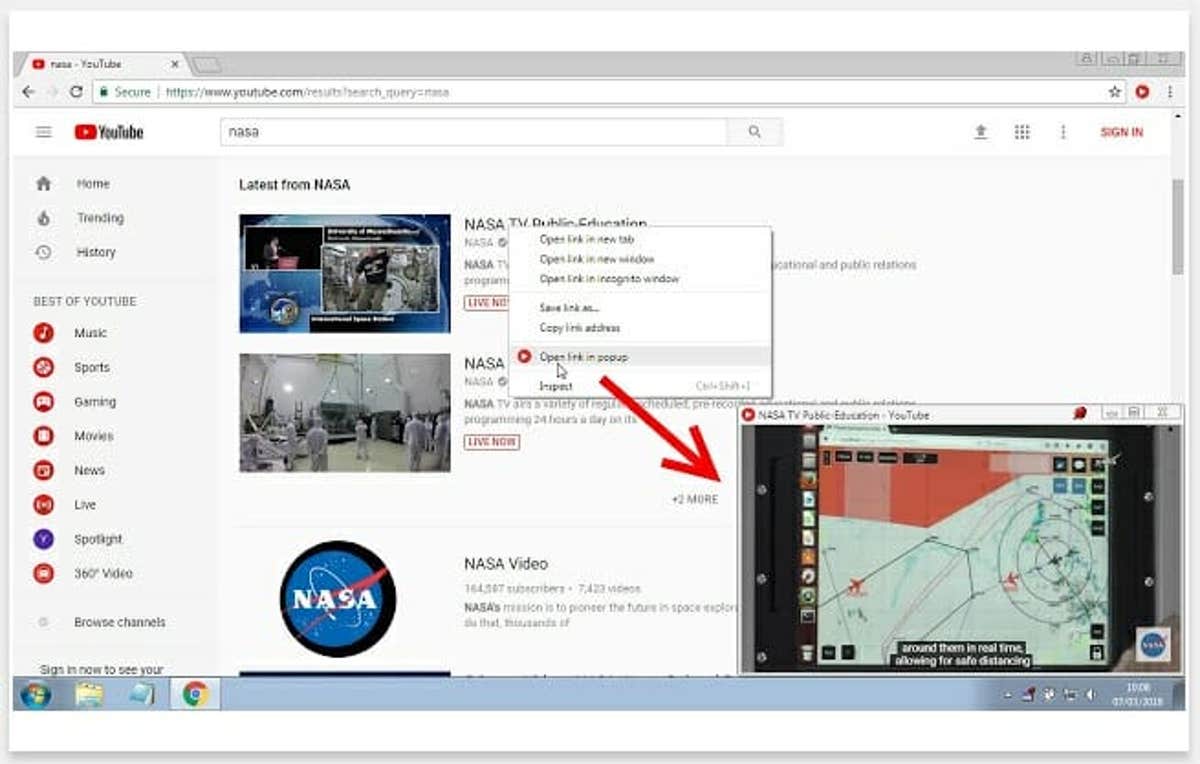Screen dimensions: 1200x764
Task: Toggle the sidebar with the hamburger icon
Action: tap(43, 131)
